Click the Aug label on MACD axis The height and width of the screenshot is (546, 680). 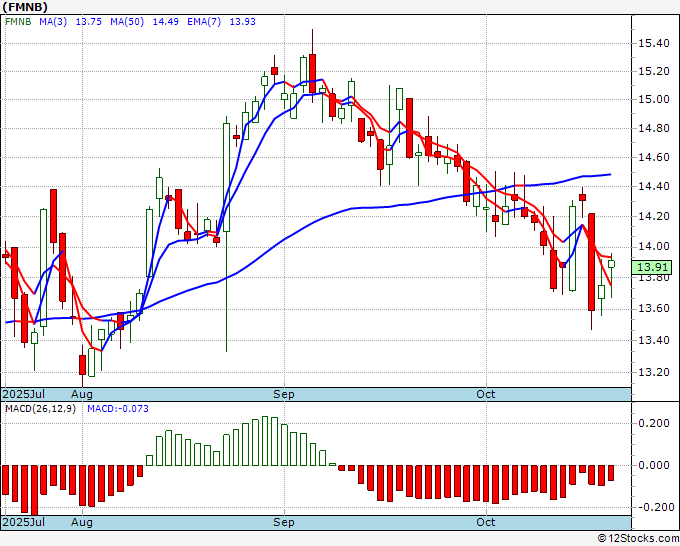pyautogui.click(x=82, y=522)
